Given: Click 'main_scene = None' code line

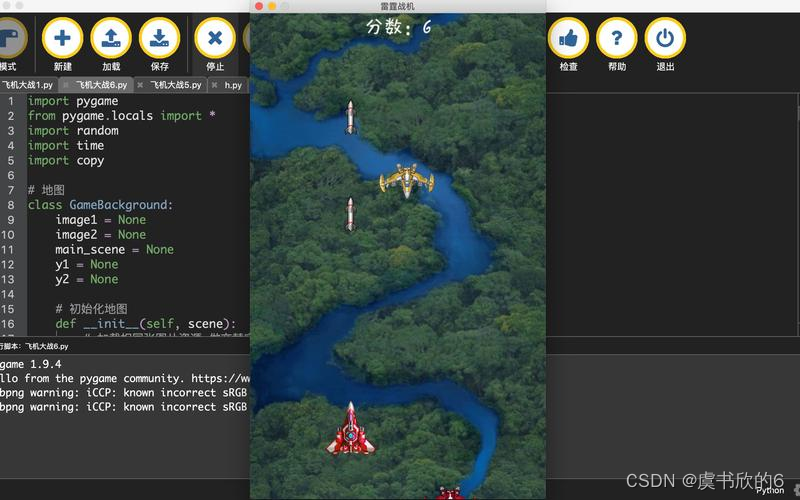Looking at the screenshot, I should pos(115,249).
